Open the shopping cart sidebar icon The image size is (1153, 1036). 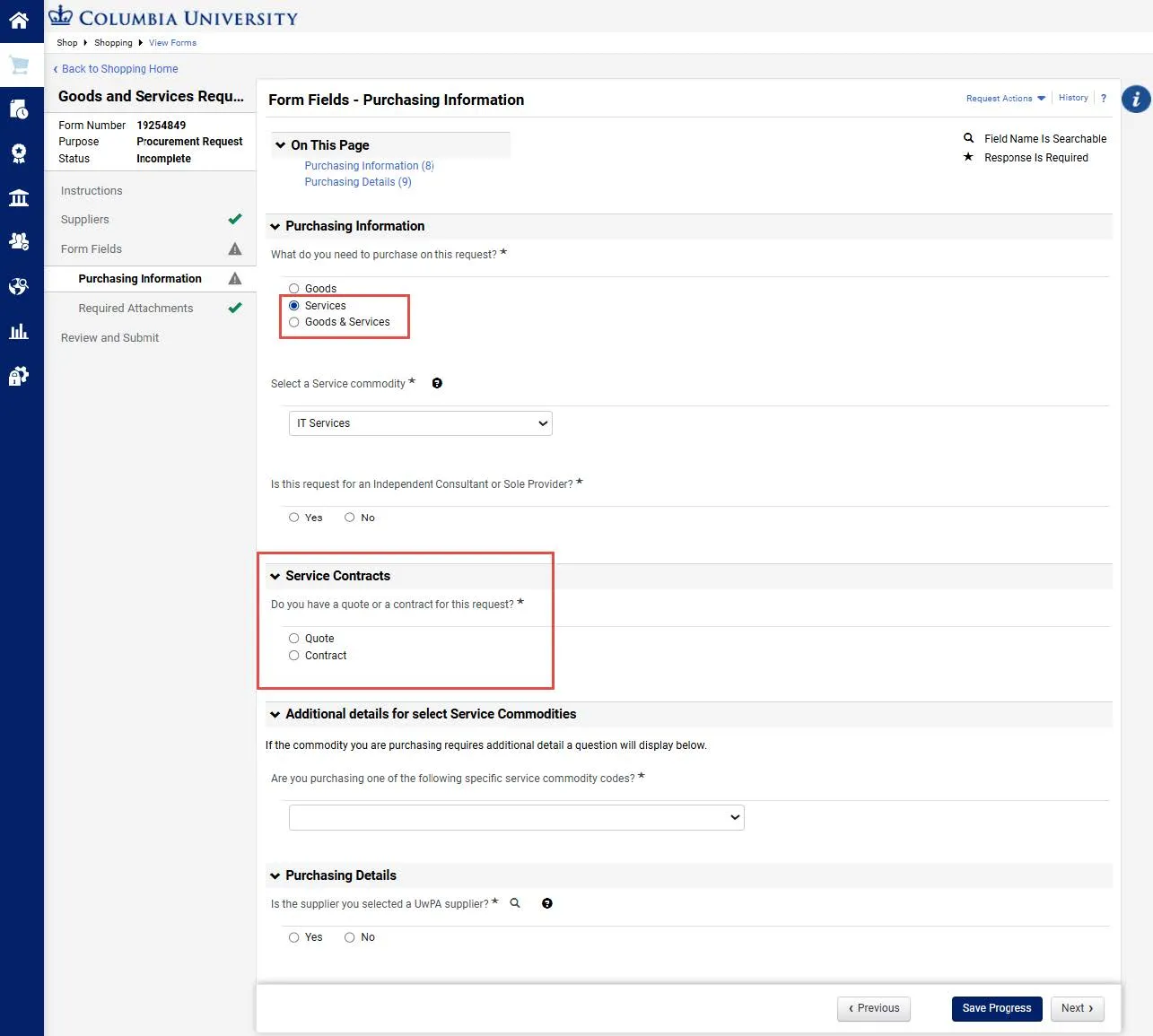pos(19,65)
